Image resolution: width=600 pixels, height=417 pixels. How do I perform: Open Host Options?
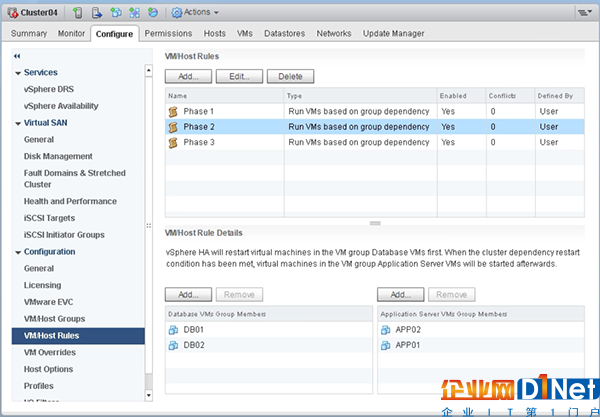[48, 370]
